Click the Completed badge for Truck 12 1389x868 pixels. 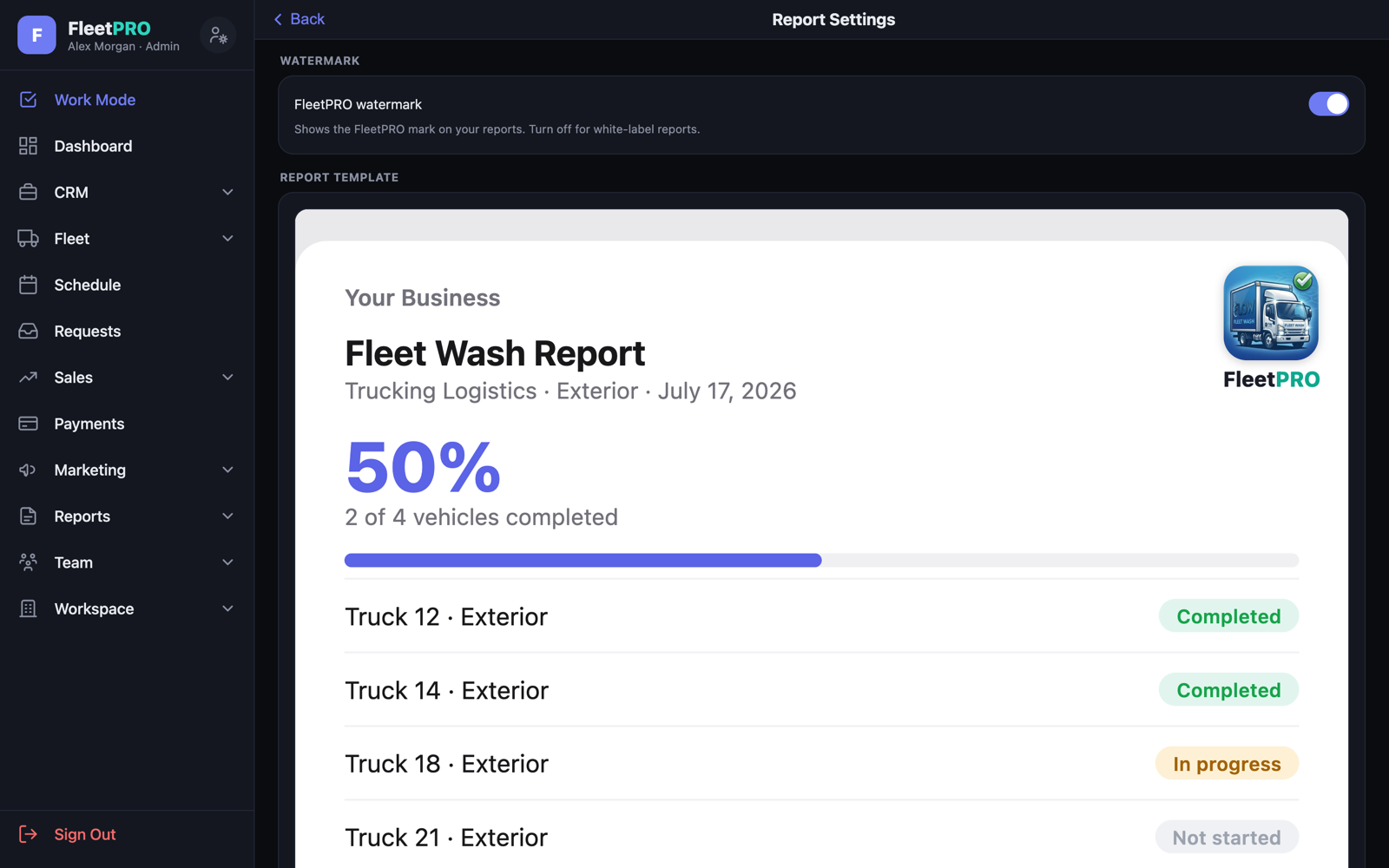coord(1228,616)
